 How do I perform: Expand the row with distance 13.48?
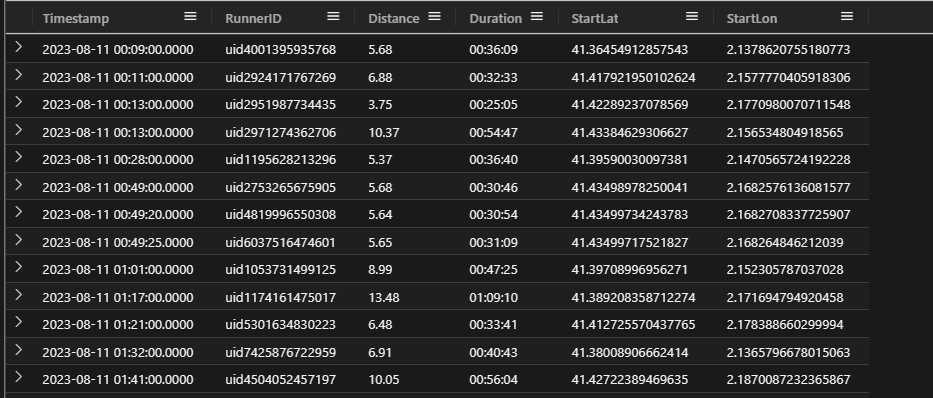coord(18,295)
